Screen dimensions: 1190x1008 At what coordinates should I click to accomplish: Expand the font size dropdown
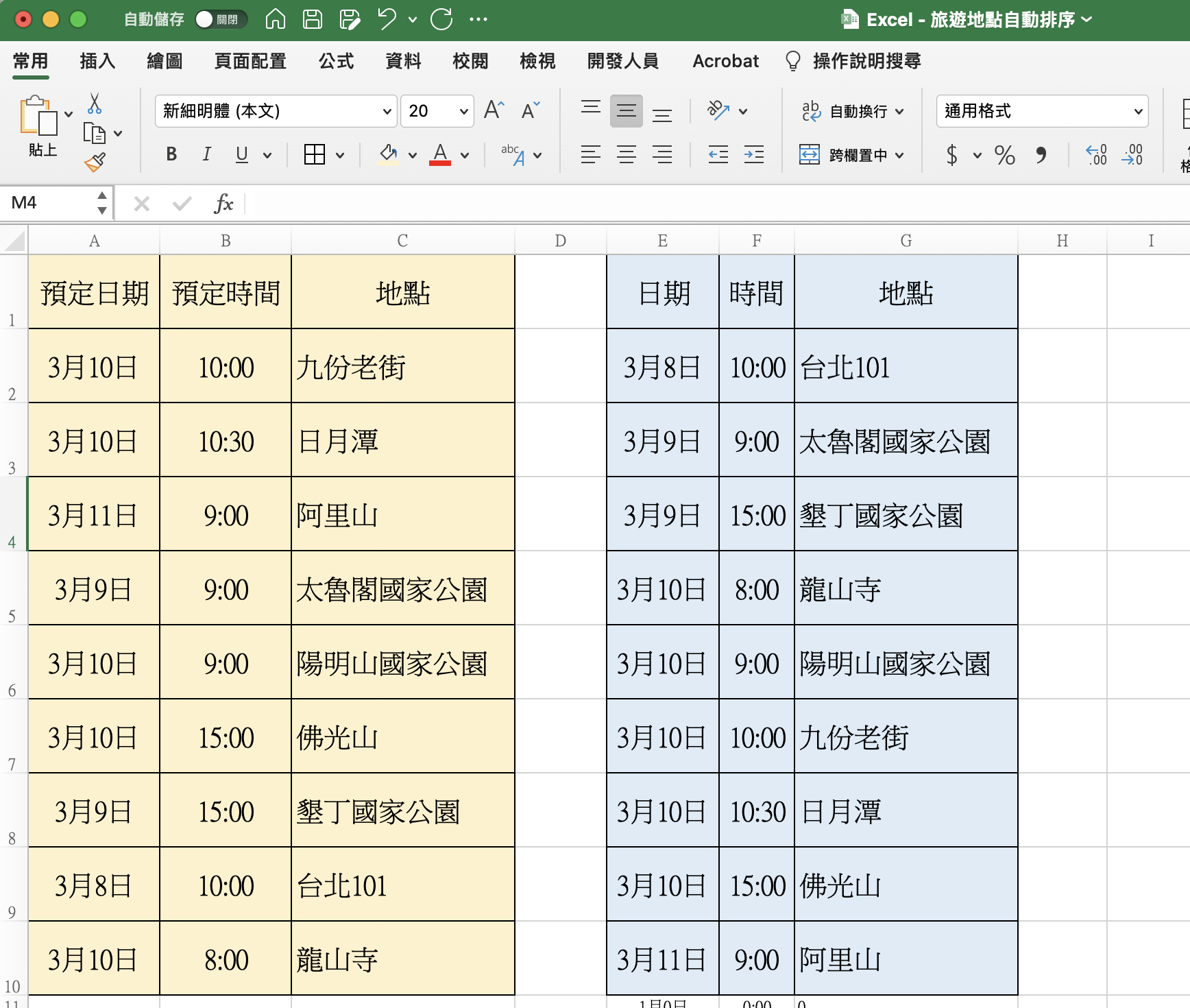click(463, 112)
